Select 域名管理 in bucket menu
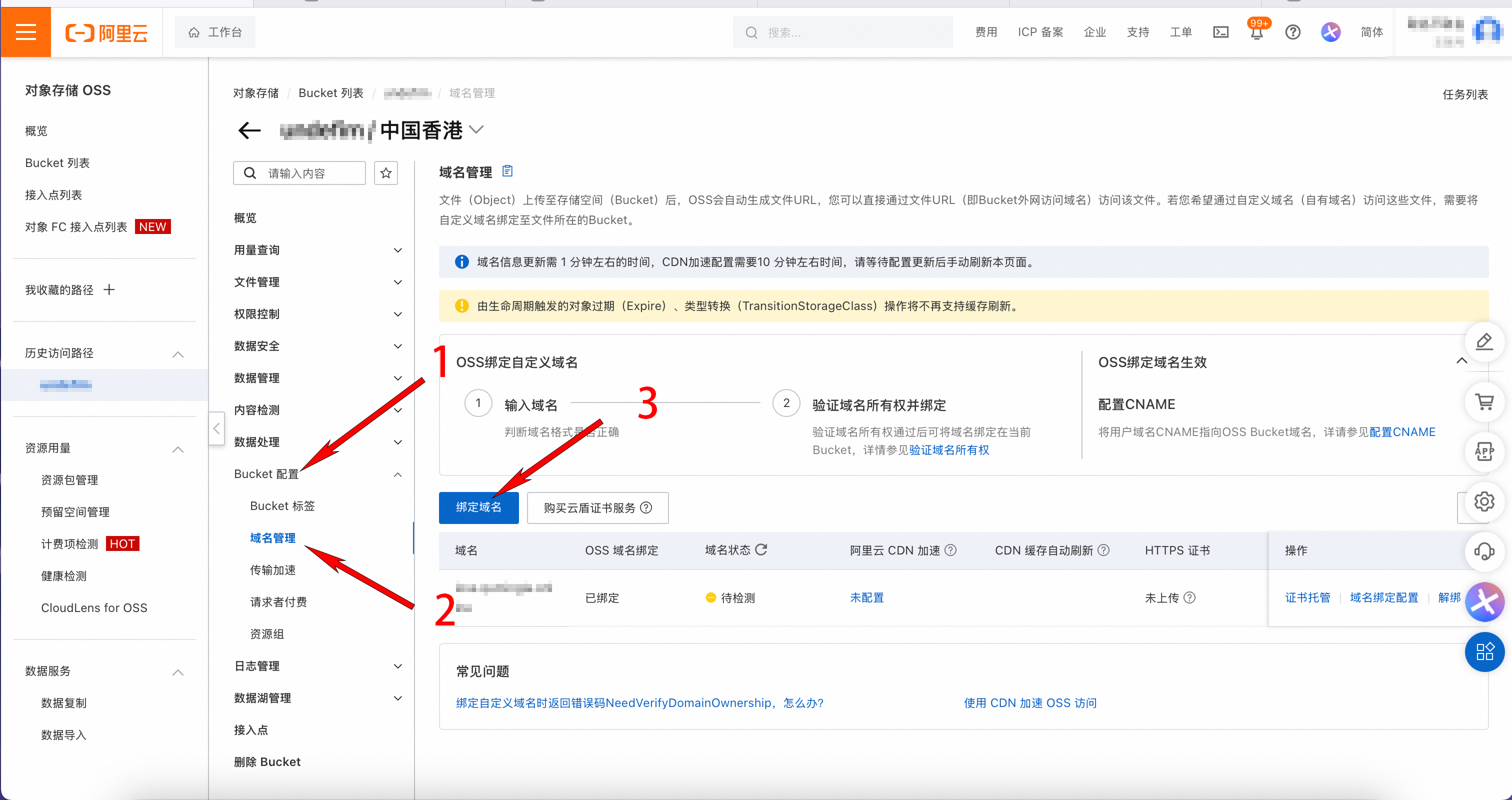 pyautogui.click(x=273, y=537)
